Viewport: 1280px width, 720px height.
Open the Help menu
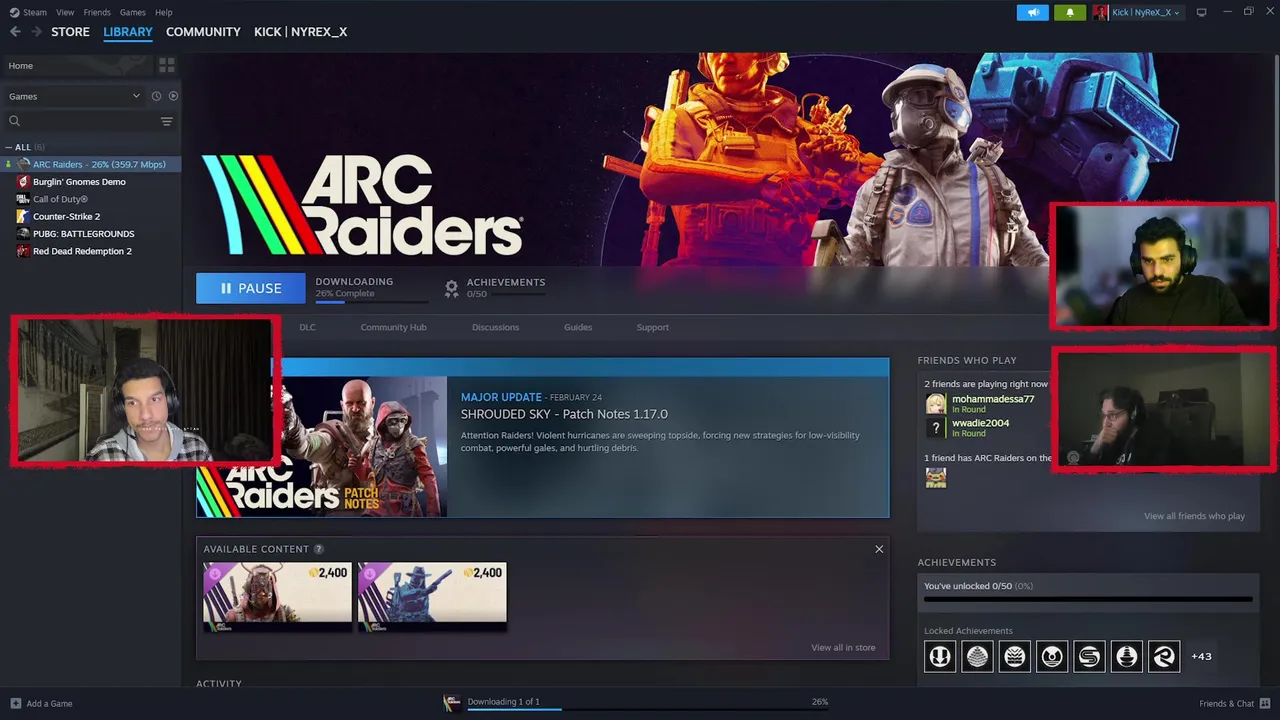[x=164, y=12]
